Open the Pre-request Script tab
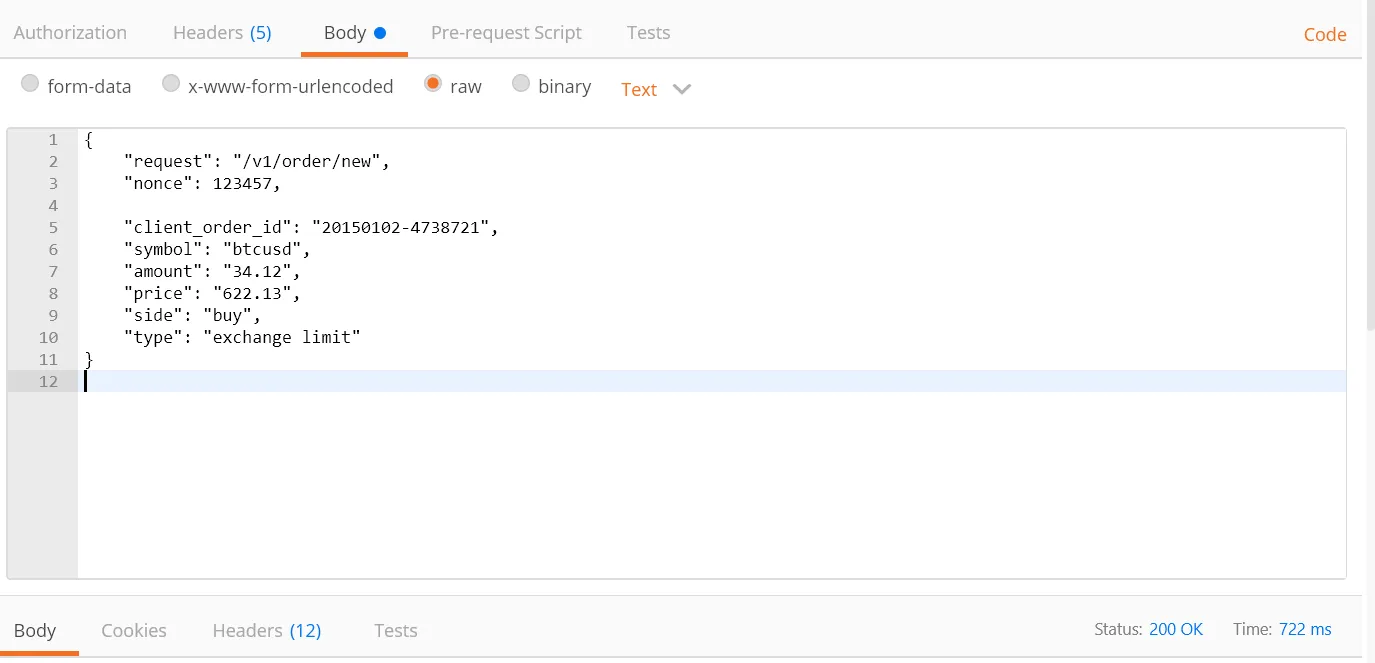Screen dimensions: 1375x663 [x=506, y=33]
